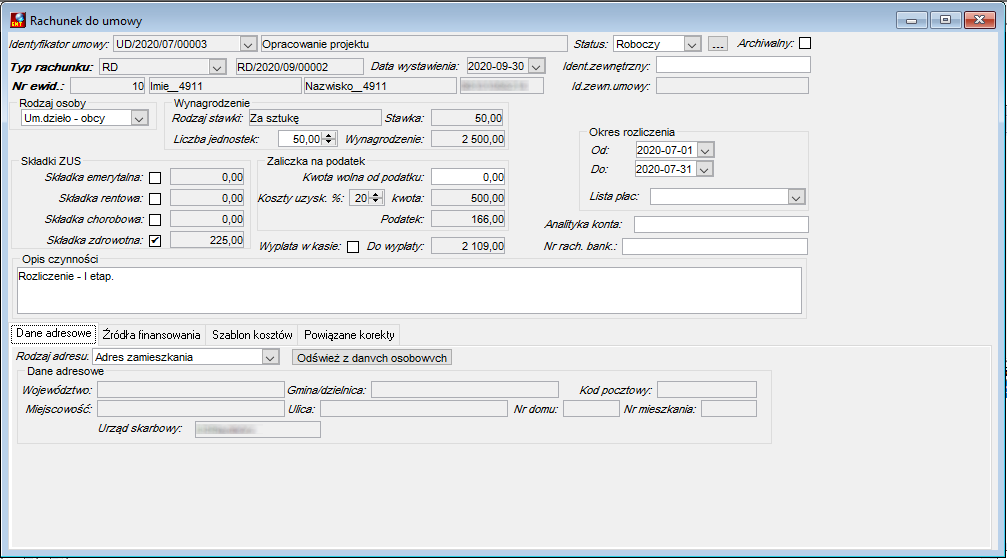Open the Data wystawienia date picker

tap(537, 66)
